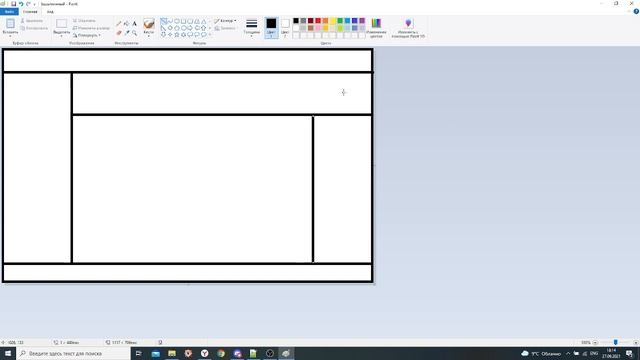The width and height of the screenshot is (640, 360).
Task: Choose the Right arrow shape
Action: pos(190,28)
